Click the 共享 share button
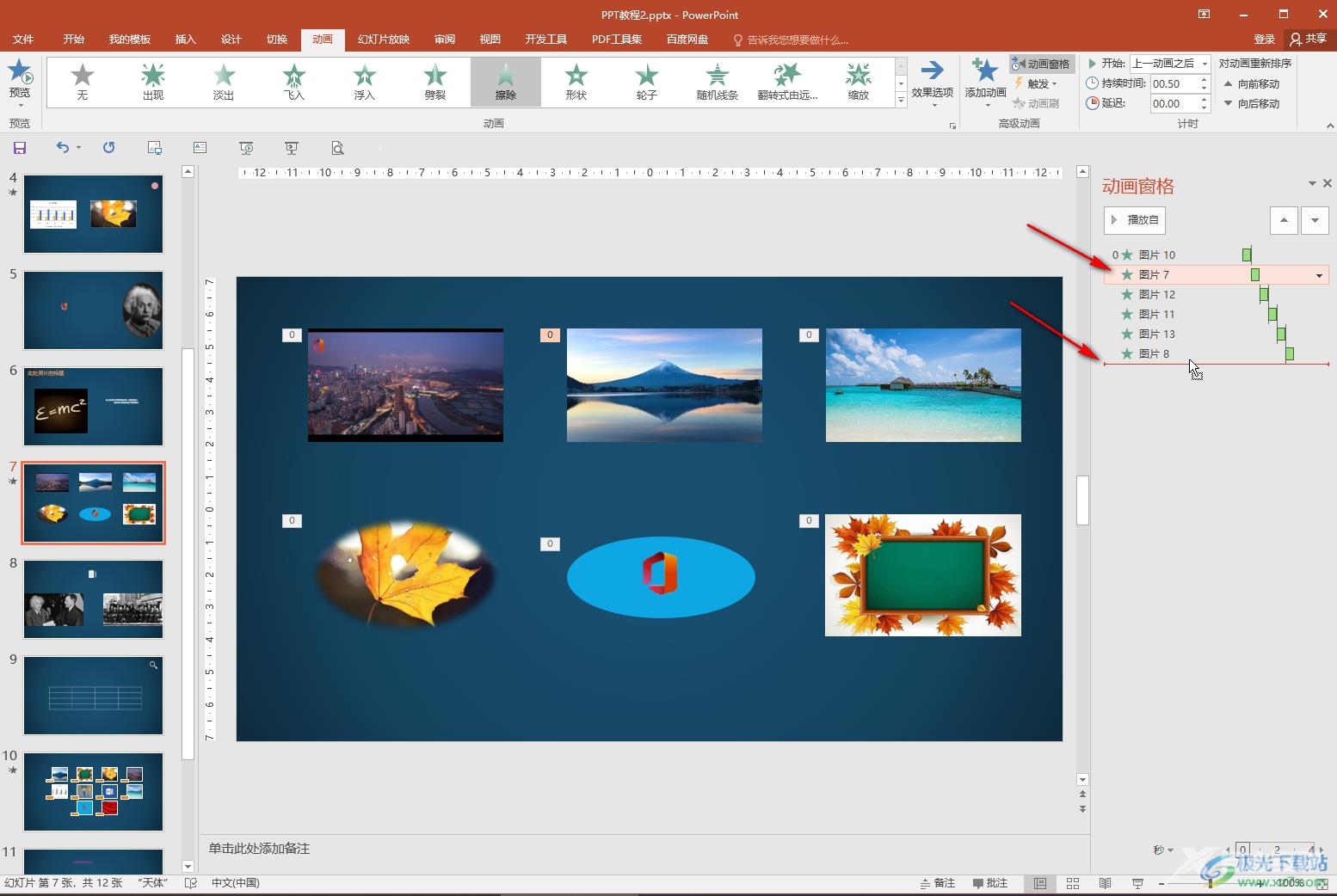The height and width of the screenshot is (896, 1337). 1309,39
